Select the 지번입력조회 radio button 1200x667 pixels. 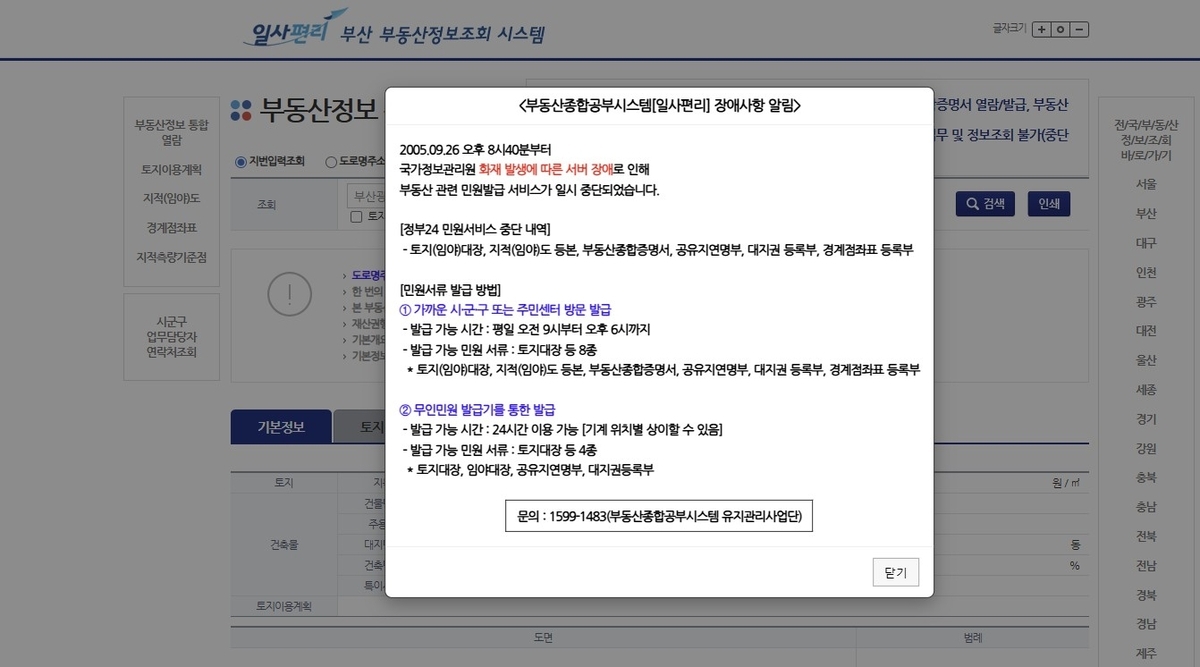tap(240, 162)
